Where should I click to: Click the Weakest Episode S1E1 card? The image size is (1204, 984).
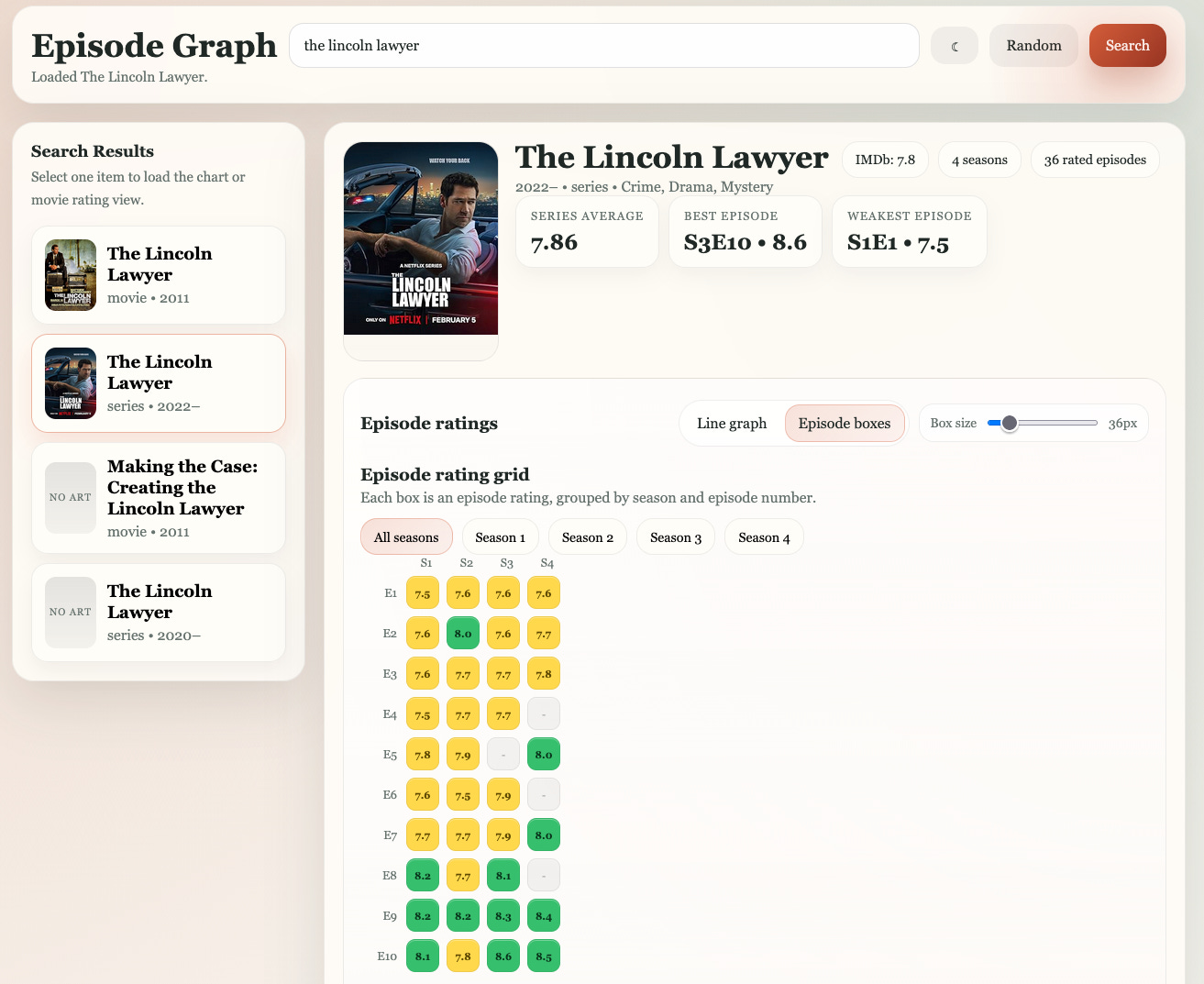coord(909,232)
